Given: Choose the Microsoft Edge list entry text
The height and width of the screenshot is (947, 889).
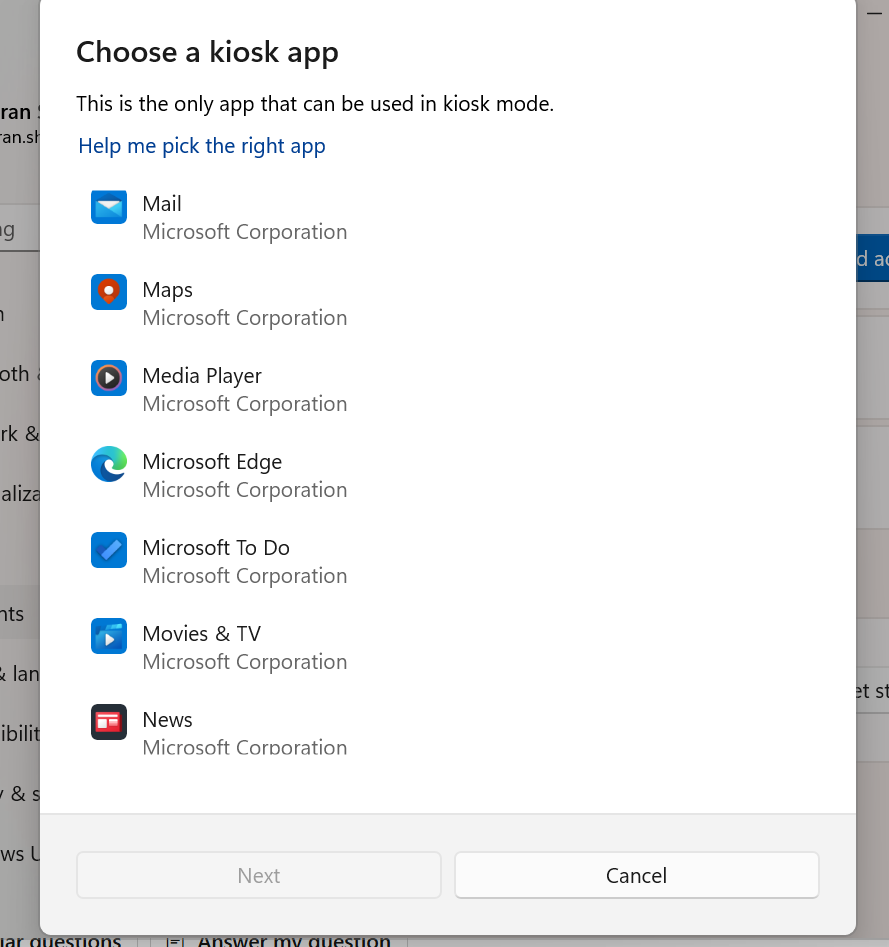Looking at the screenshot, I should pos(212,461).
